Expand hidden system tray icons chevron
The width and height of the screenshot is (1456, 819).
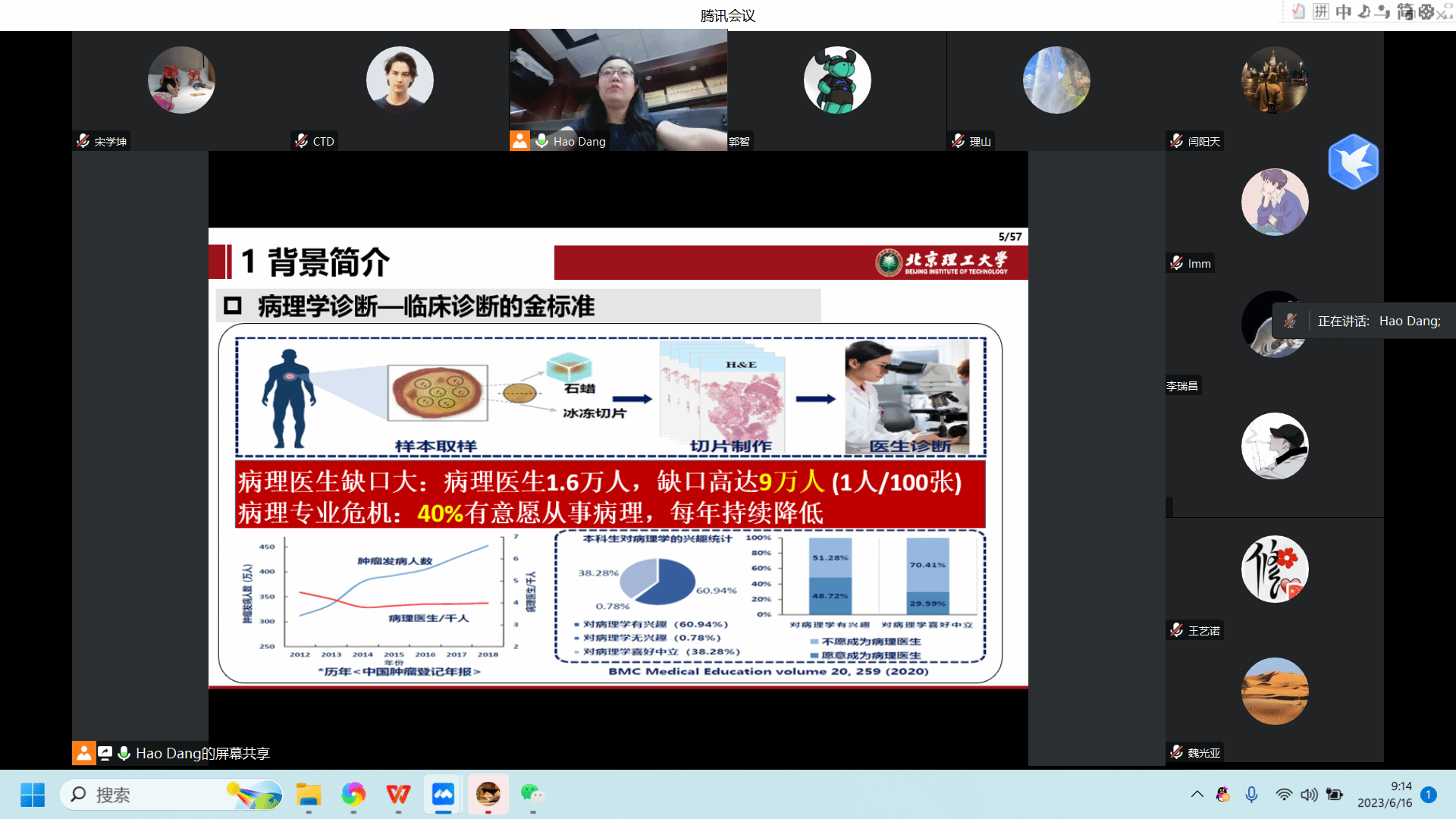pyautogui.click(x=1197, y=794)
